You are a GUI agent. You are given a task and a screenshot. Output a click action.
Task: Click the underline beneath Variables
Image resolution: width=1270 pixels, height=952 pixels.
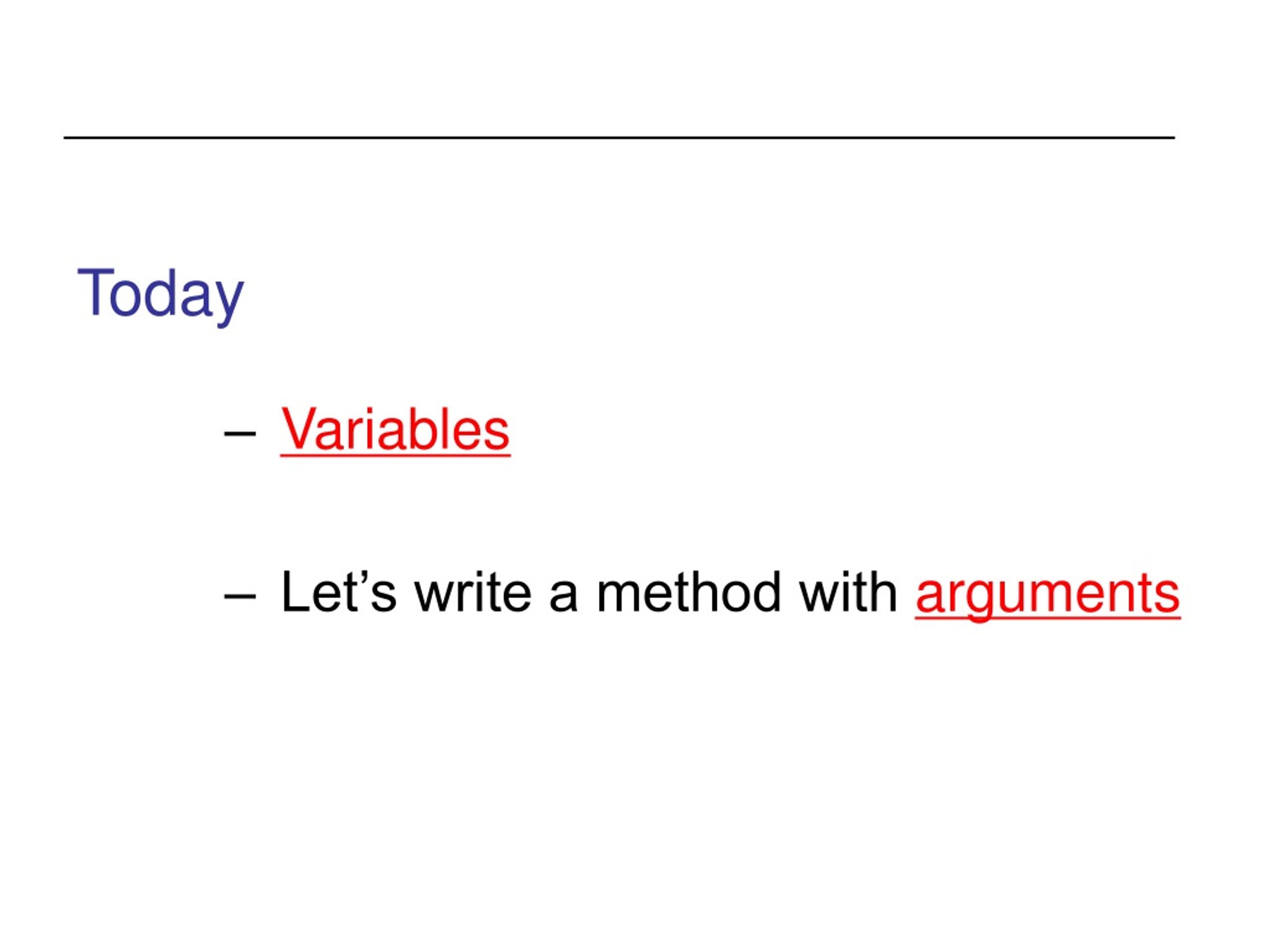[395, 456]
